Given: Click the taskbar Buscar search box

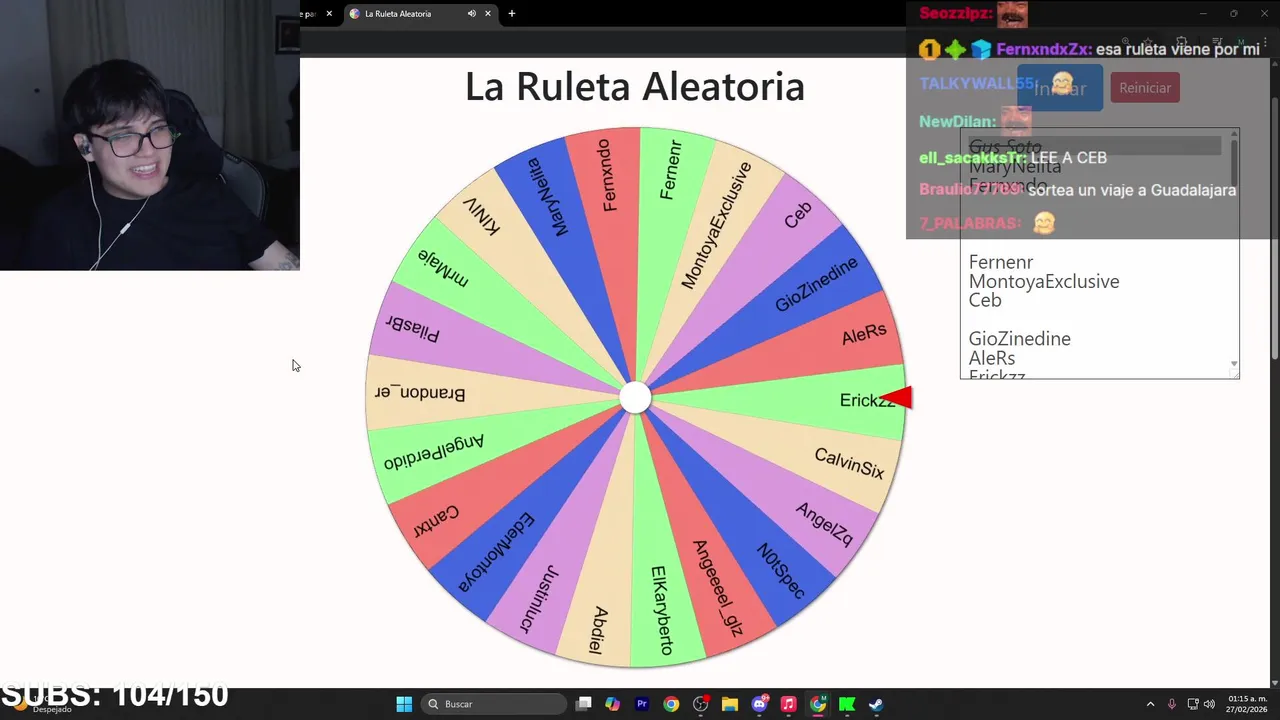Looking at the screenshot, I should click(494, 704).
